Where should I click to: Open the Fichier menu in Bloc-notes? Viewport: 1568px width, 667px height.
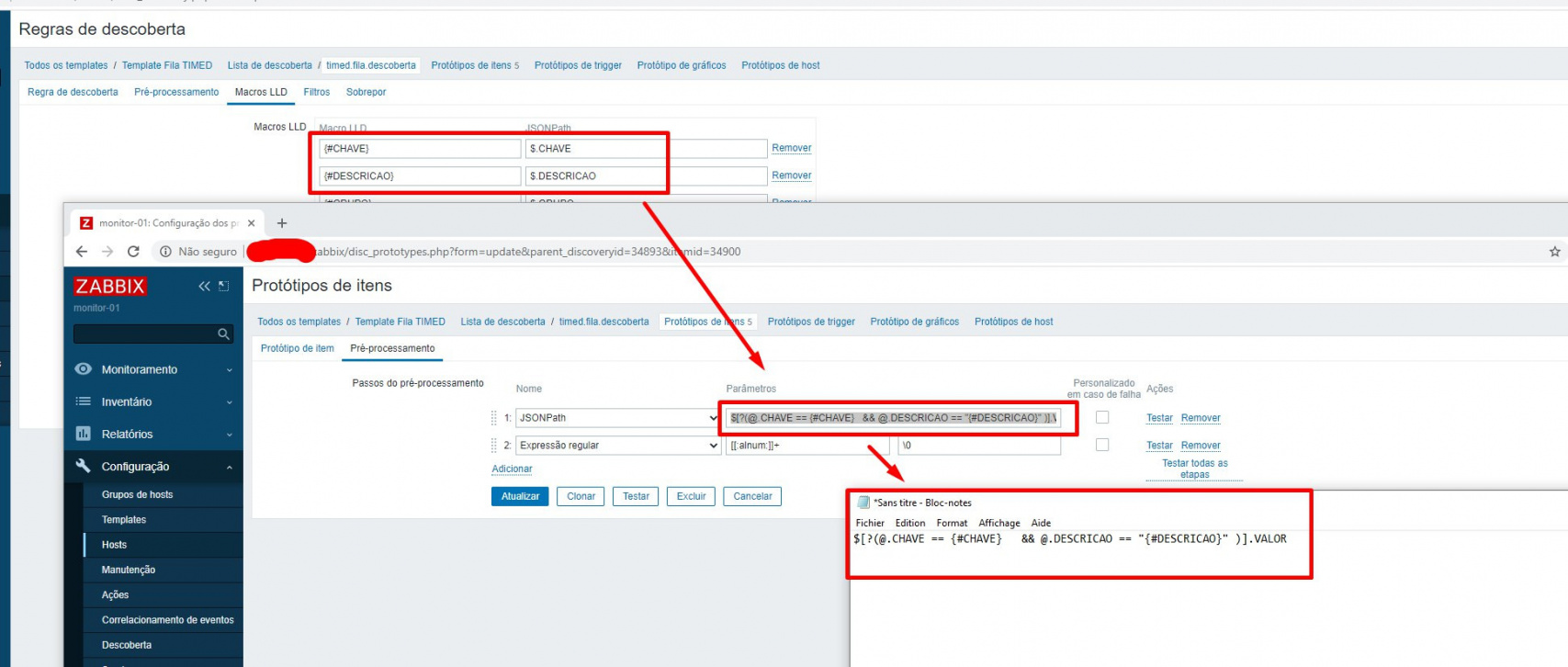(870, 523)
